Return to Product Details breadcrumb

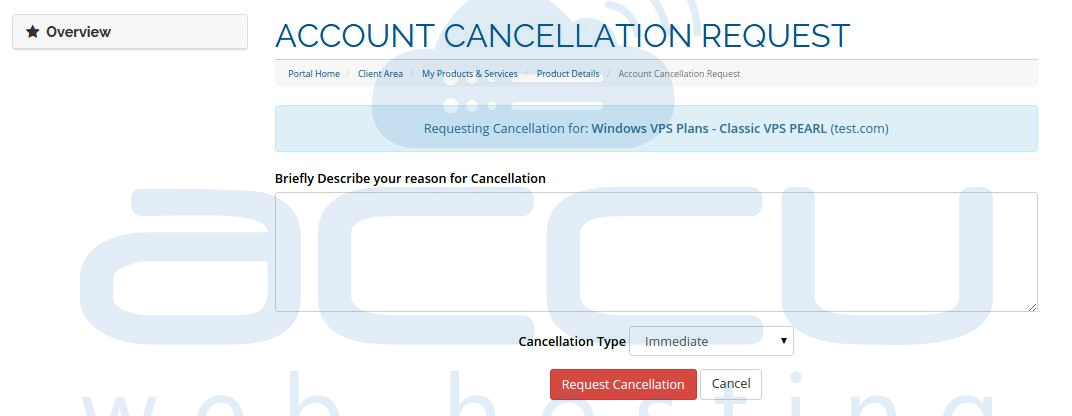(x=568, y=74)
